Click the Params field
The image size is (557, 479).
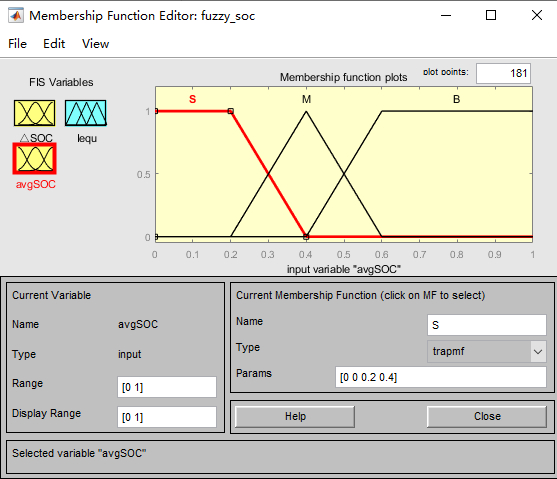[x=441, y=377]
